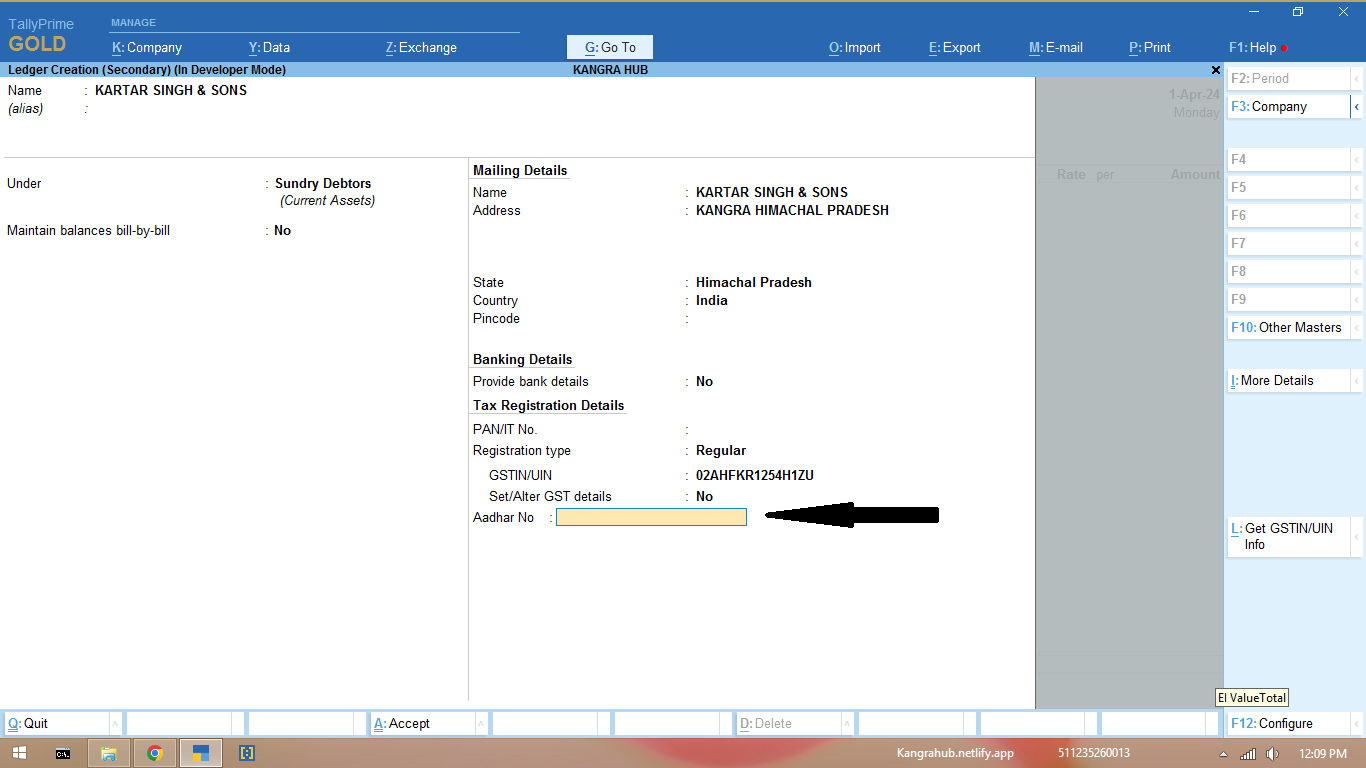Open the Go To menu

pos(610,47)
